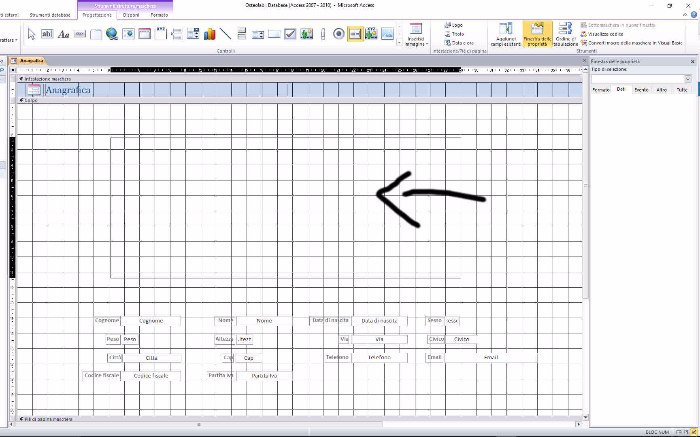Choose the Toggle Button control
The image size is (700, 437).
click(242, 34)
